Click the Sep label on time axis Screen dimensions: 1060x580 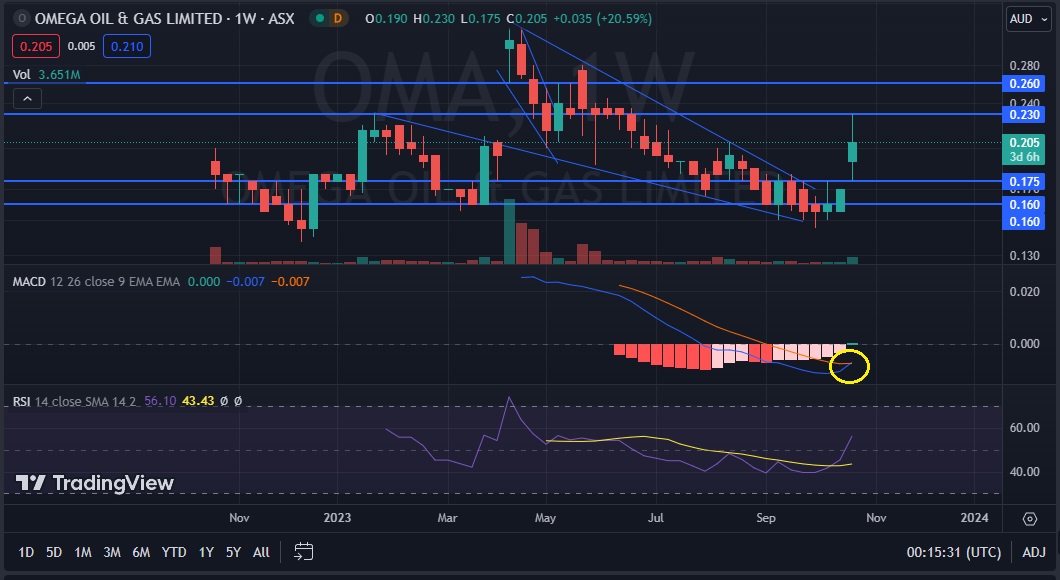point(765,518)
